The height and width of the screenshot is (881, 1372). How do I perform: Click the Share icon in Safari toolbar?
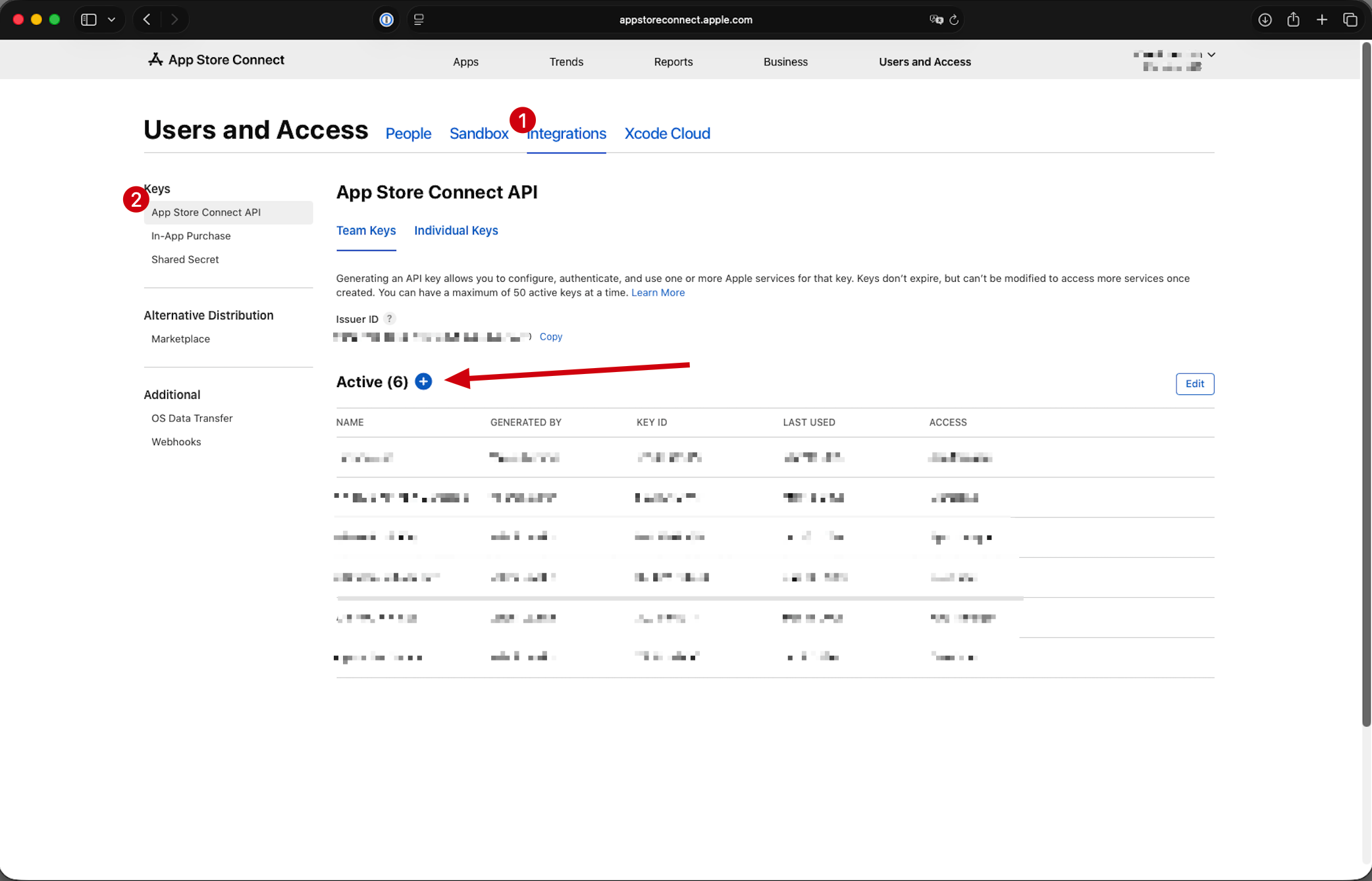[x=1294, y=20]
